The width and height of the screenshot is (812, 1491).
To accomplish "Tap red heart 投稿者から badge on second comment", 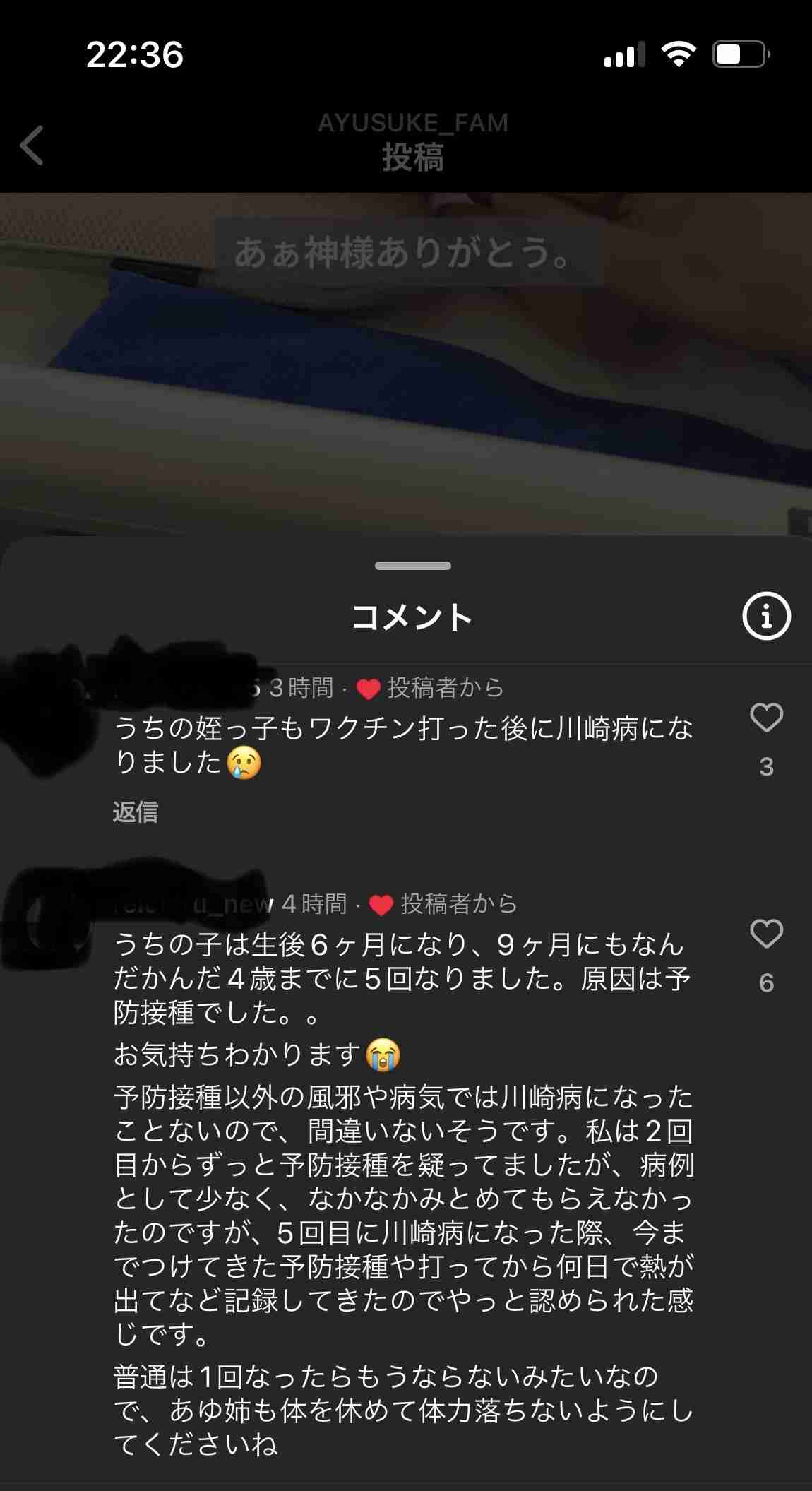I will 443,903.
